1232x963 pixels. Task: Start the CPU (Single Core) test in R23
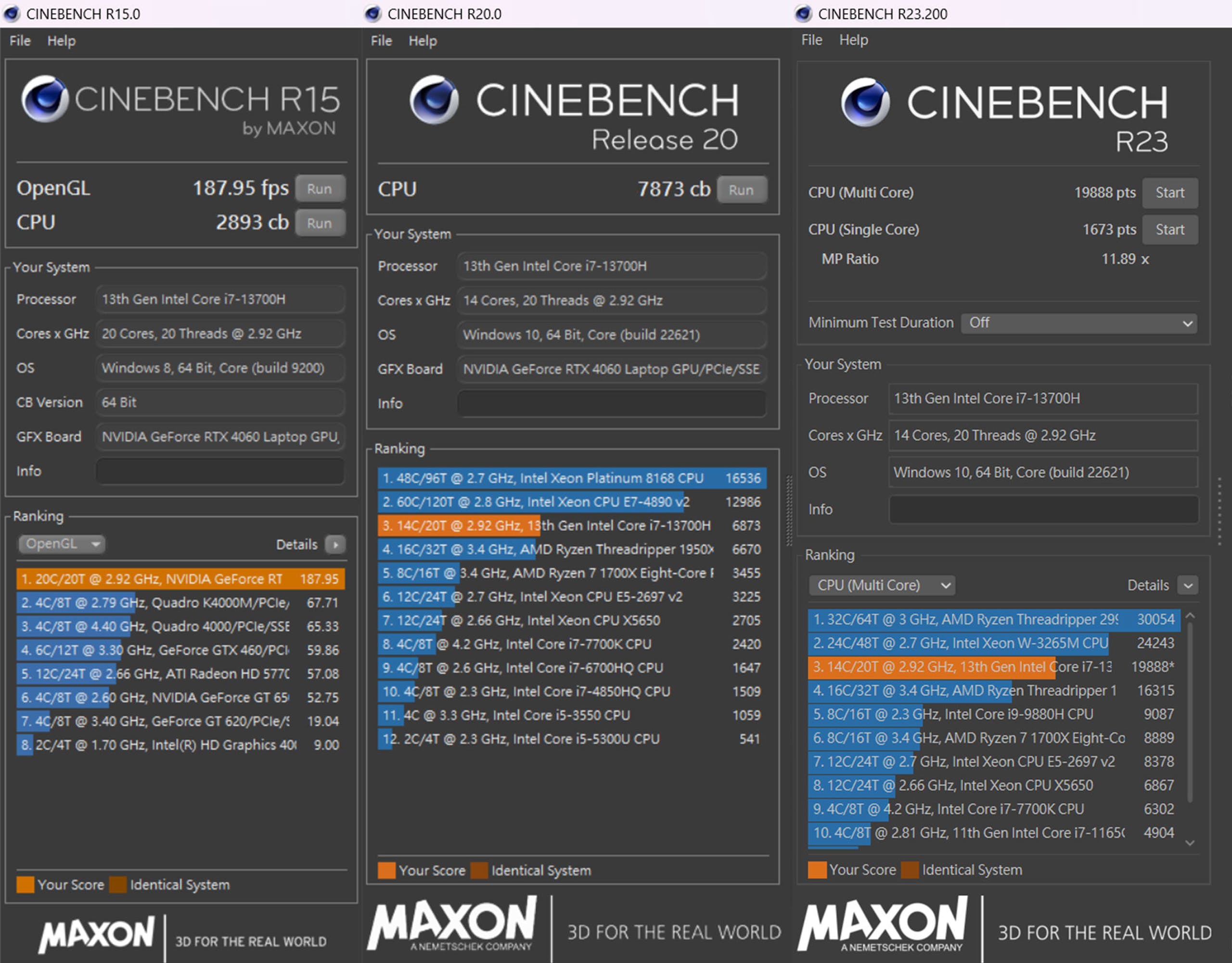[x=1170, y=230]
